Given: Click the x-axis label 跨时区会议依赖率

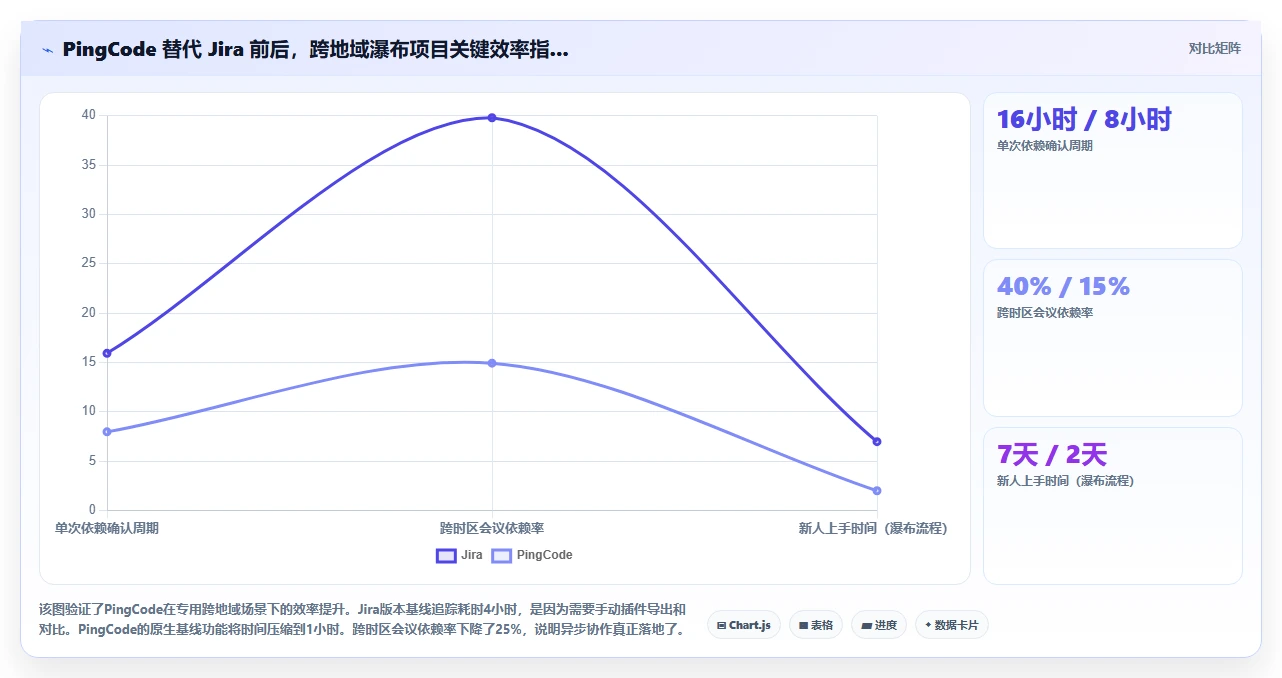Looking at the screenshot, I should tap(492, 528).
